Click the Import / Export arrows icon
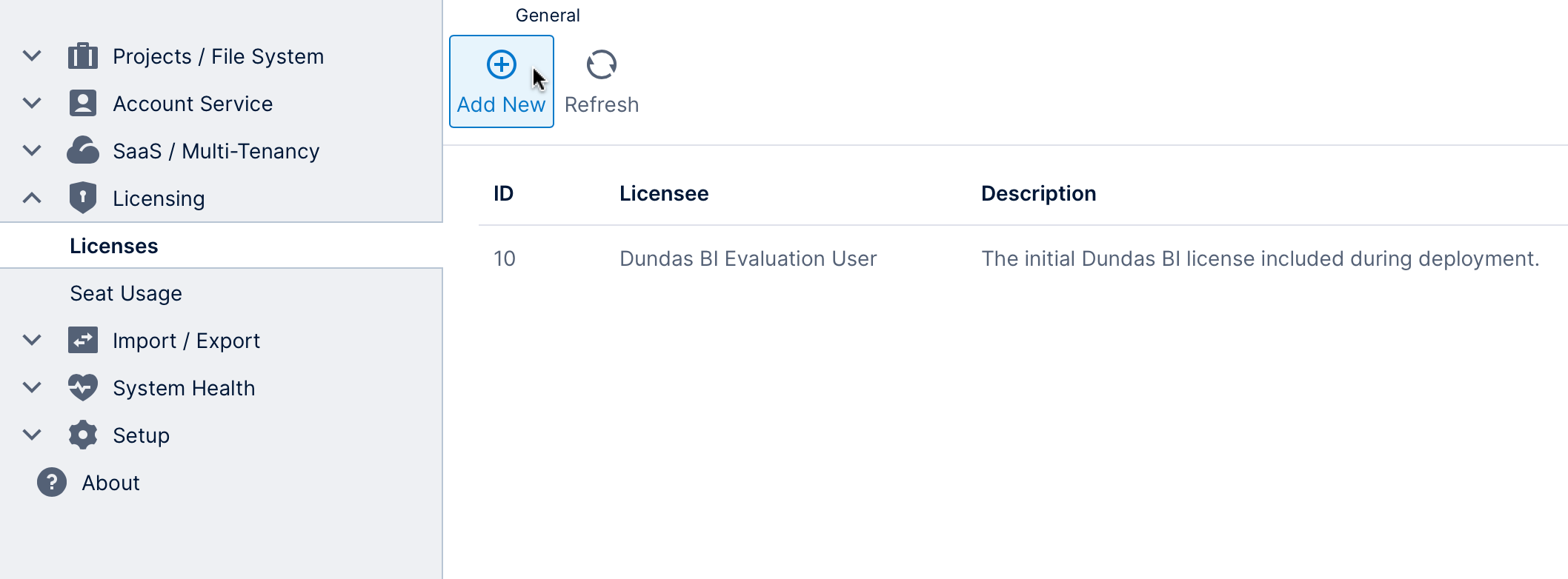Screen dimensions: 1568x579 tap(83, 340)
